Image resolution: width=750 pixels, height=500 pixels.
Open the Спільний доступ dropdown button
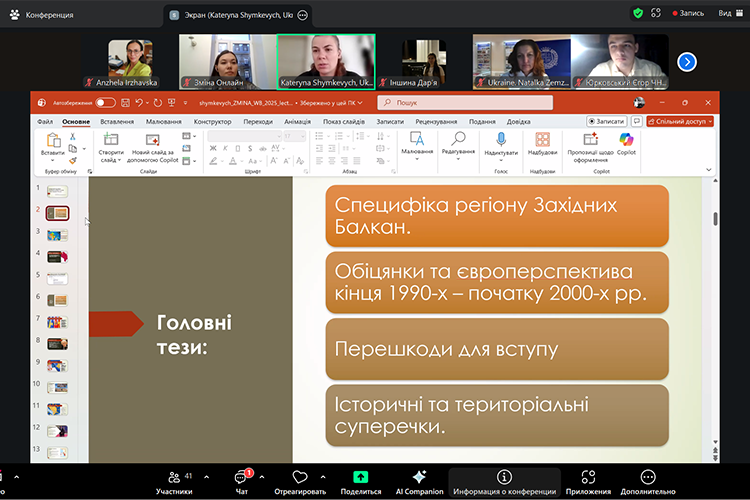coord(683,121)
